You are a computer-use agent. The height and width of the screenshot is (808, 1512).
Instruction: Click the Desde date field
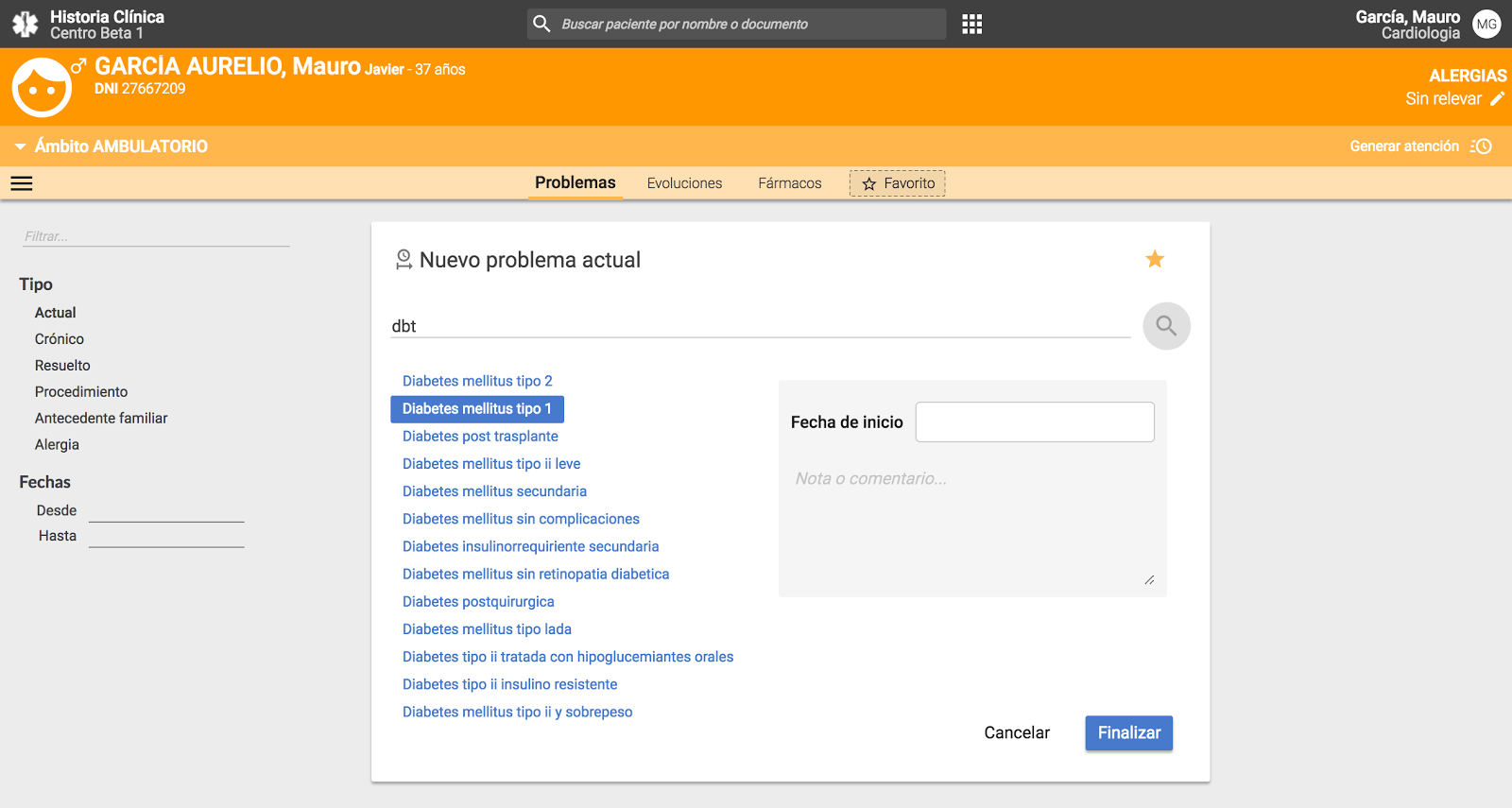tap(166, 511)
